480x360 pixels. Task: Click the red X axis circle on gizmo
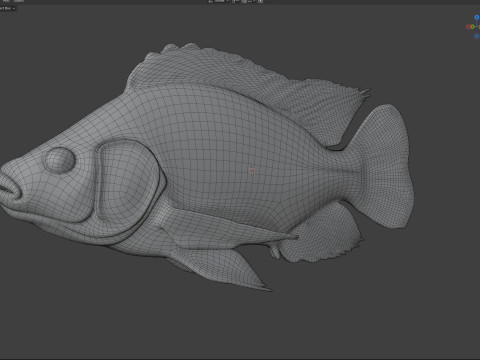point(468,27)
